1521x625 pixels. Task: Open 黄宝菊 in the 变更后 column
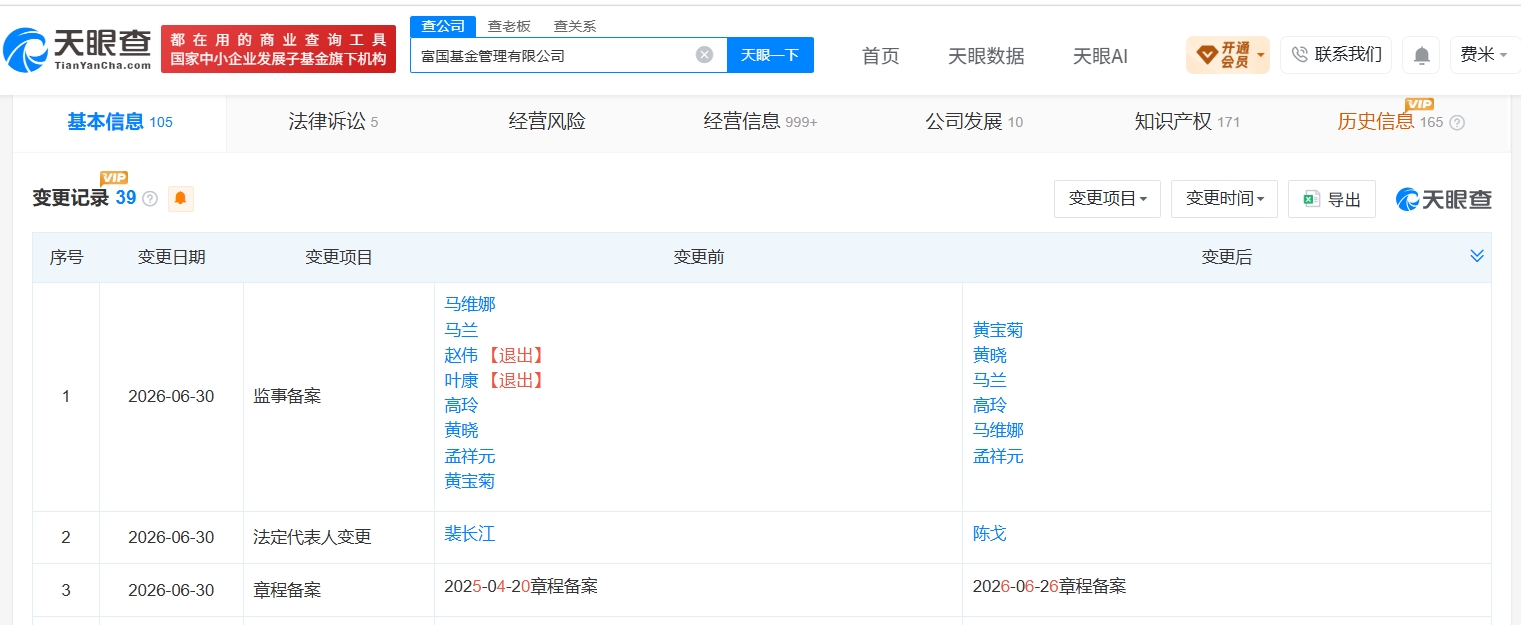click(998, 330)
